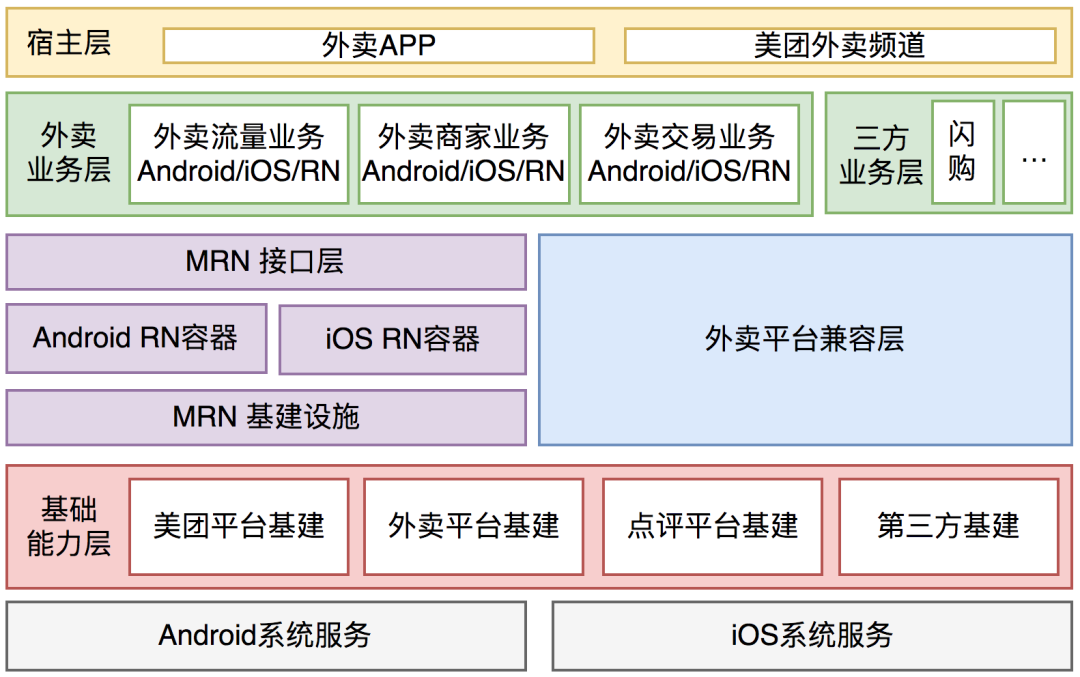Select the iOS RN容器 block
Image resolution: width=1080 pixels, height=677 pixels.
tap(402, 340)
